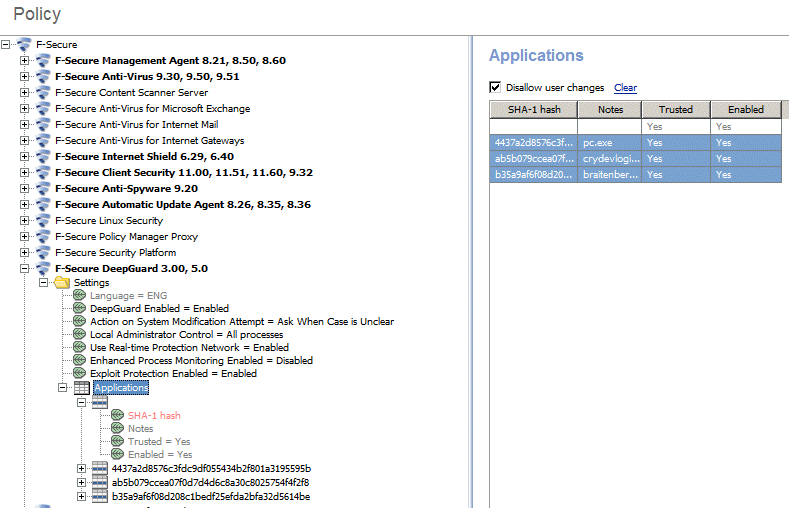Collapse the F-Secure DeepGuard node
789x508 pixels.
coord(24,269)
